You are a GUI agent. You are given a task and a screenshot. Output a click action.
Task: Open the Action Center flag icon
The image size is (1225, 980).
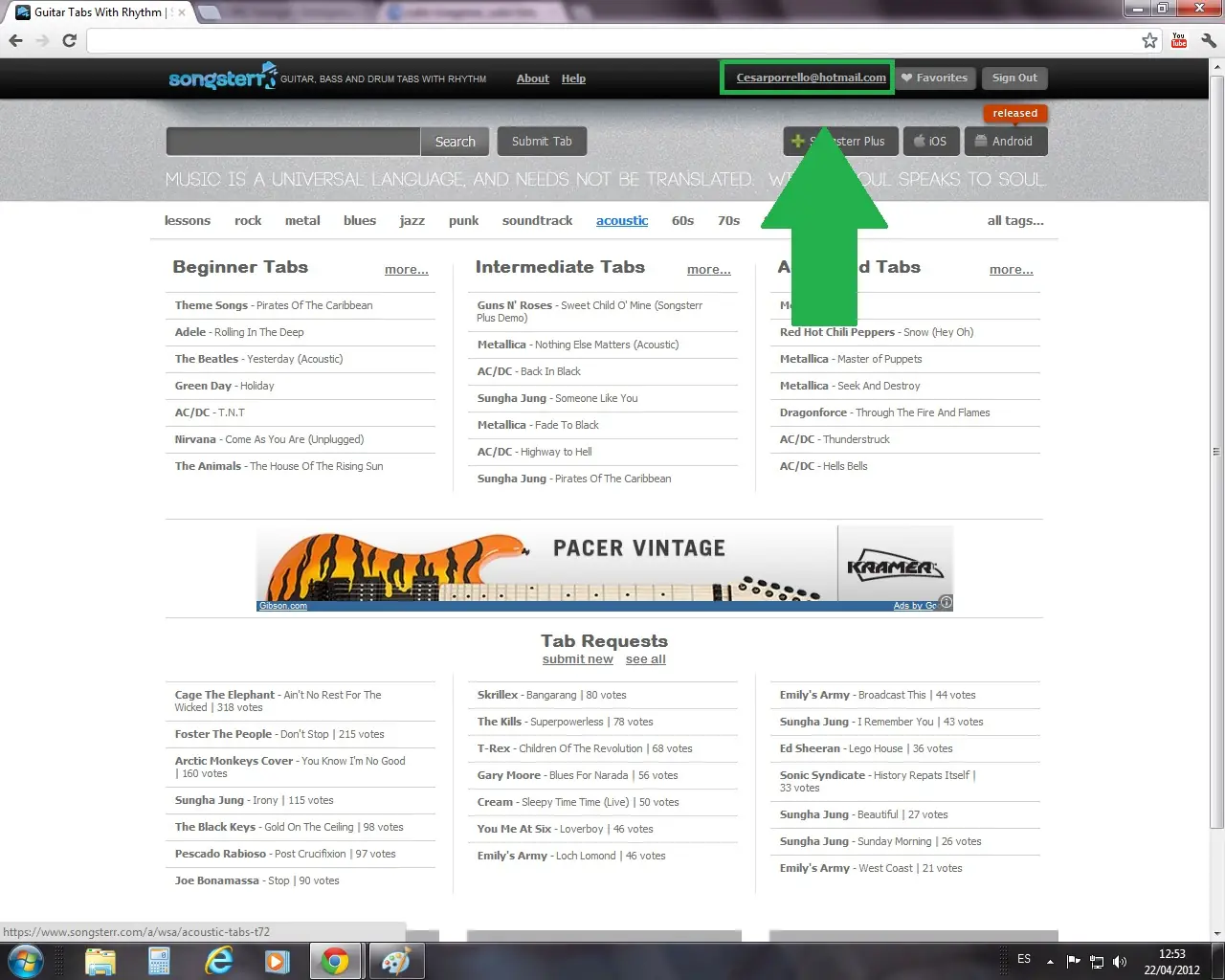(1074, 961)
